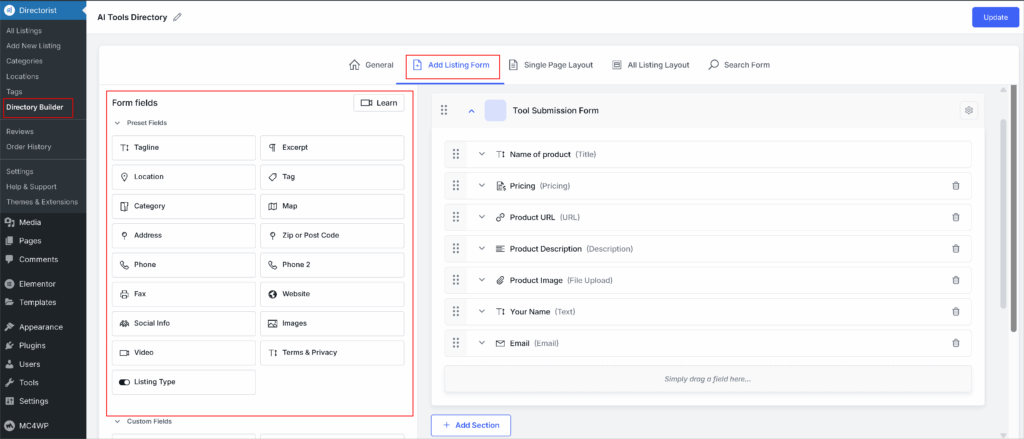The width and height of the screenshot is (1024, 439).
Task: Delete the Email field via trash icon
Action: pyautogui.click(x=955, y=343)
